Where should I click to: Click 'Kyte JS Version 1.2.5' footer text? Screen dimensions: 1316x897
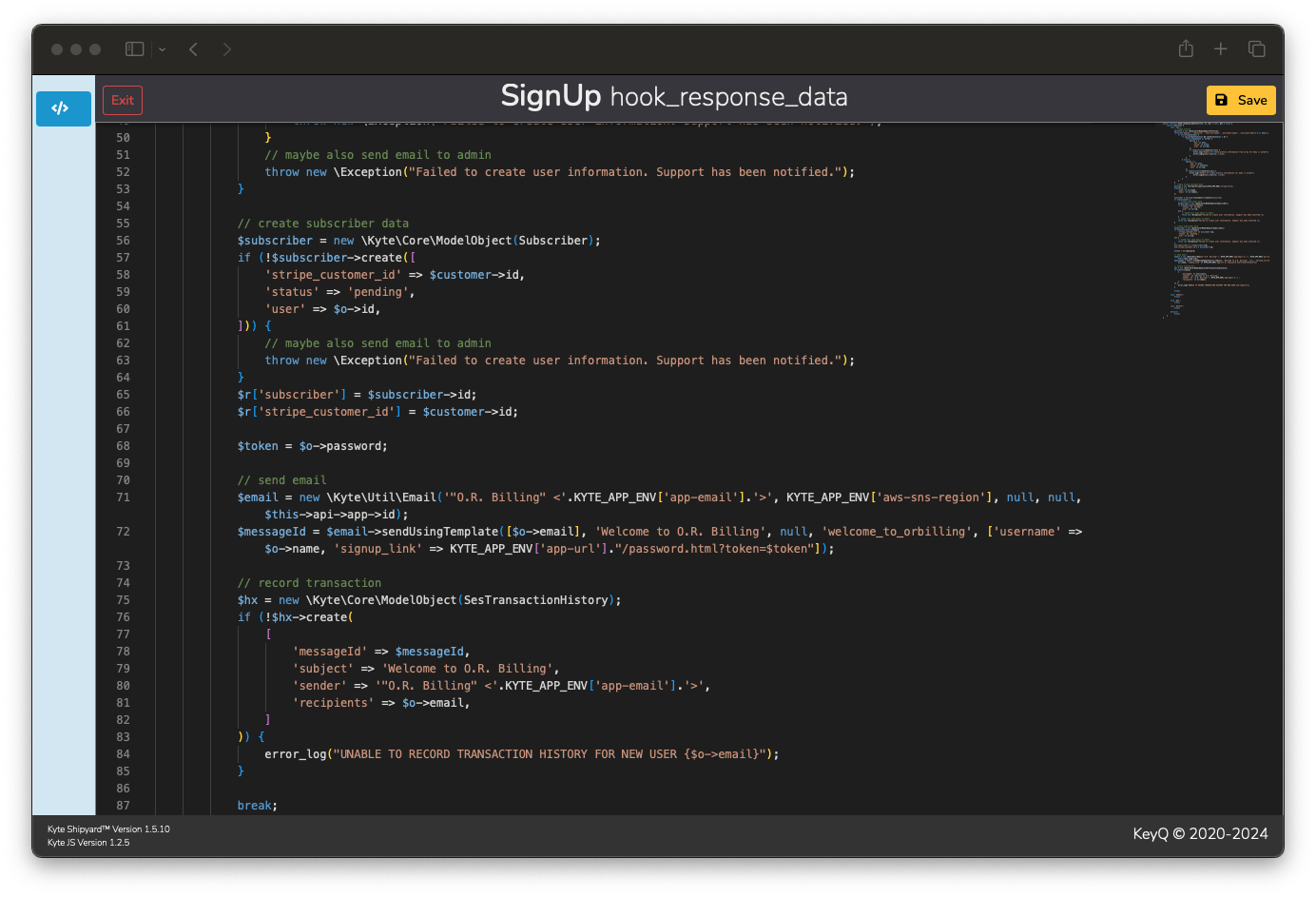coord(88,843)
